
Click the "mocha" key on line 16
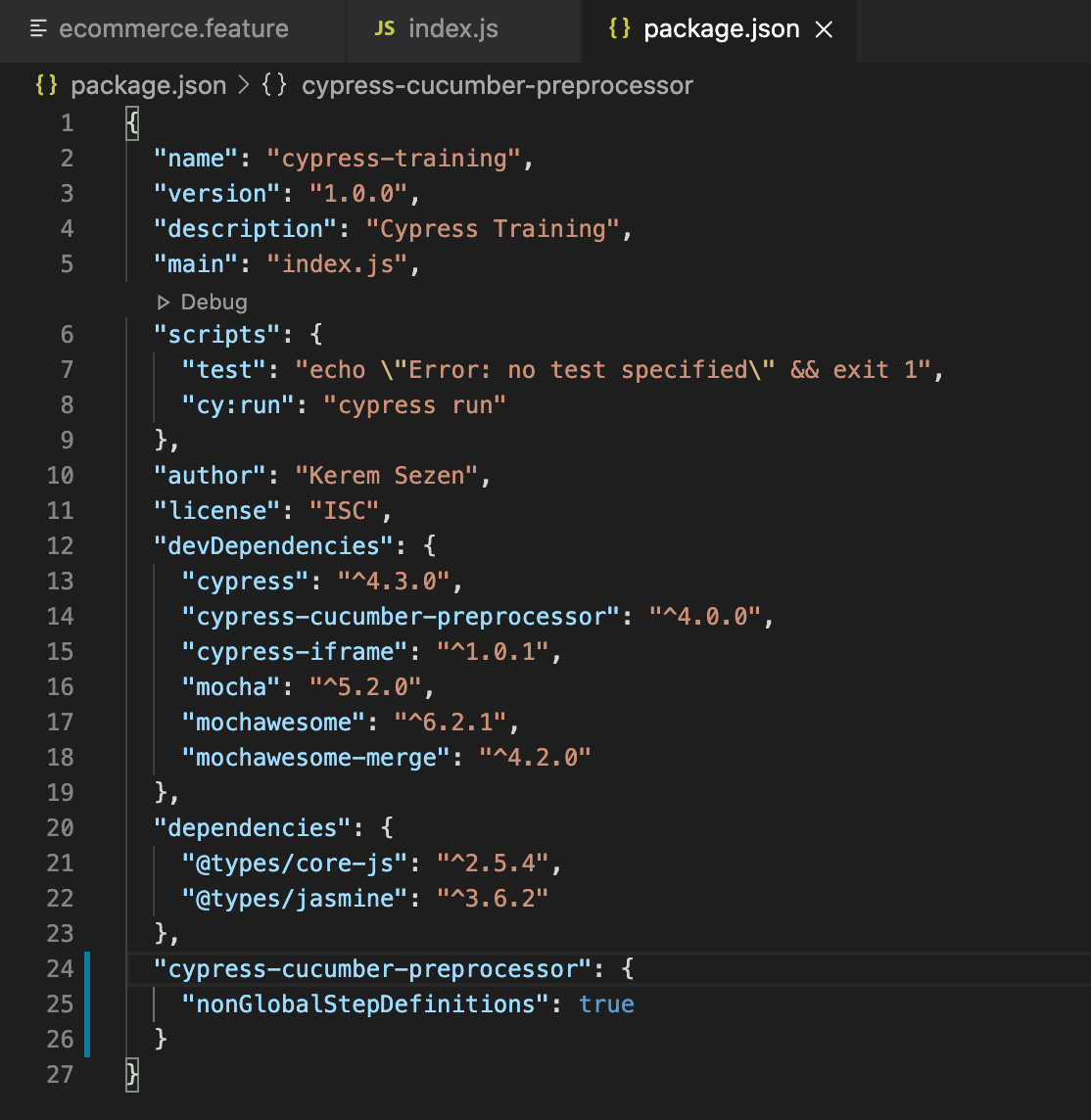click(x=231, y=687)
